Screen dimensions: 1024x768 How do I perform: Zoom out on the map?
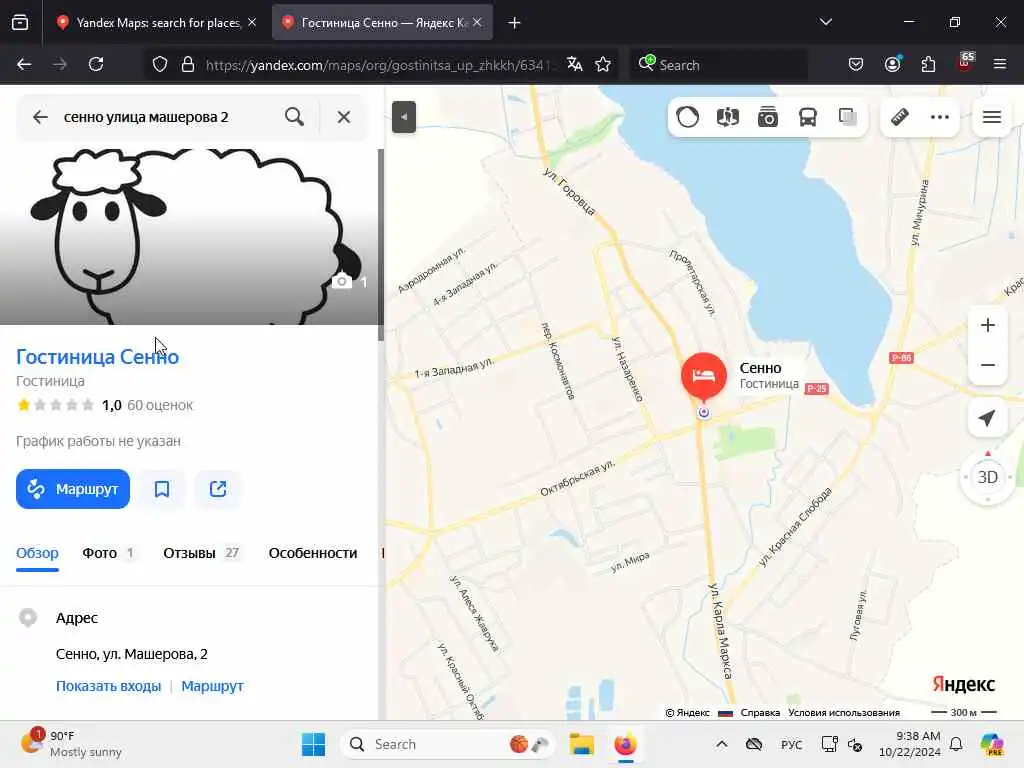(987, 365)
